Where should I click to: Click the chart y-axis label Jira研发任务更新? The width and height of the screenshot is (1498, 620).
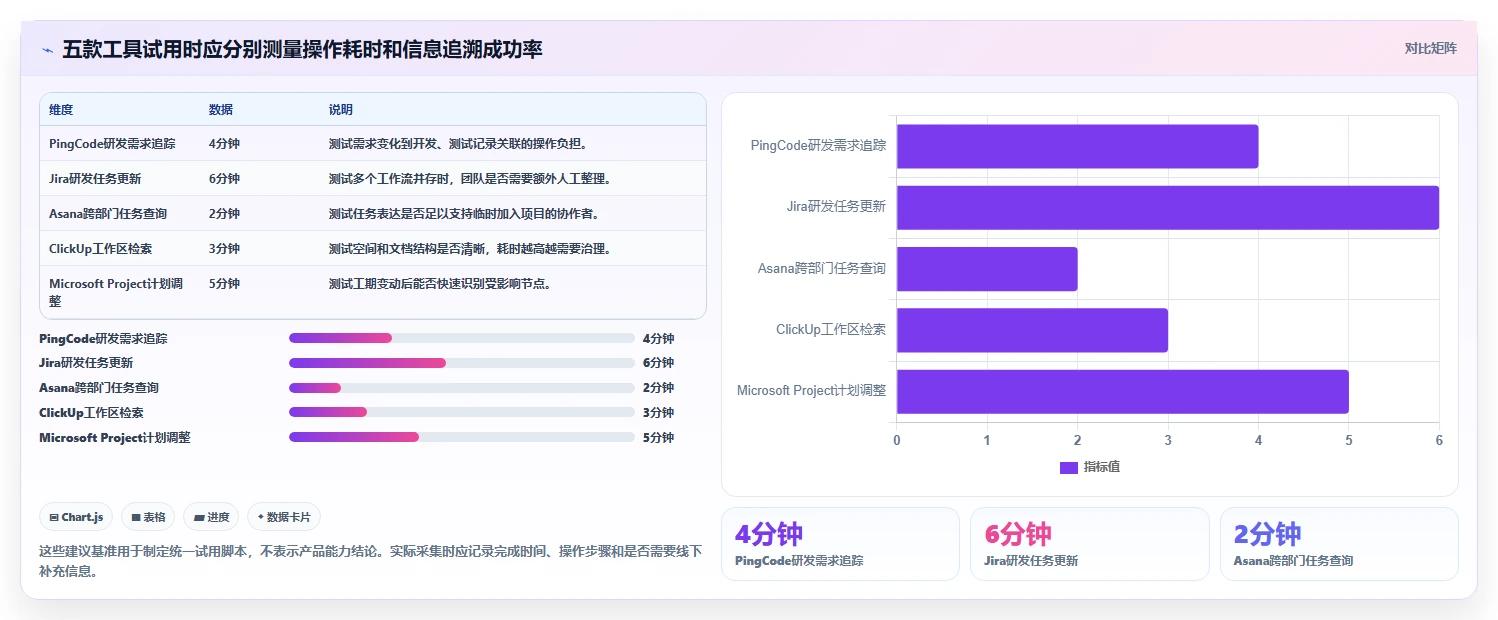pyautogui.click(x=836, y=207)
